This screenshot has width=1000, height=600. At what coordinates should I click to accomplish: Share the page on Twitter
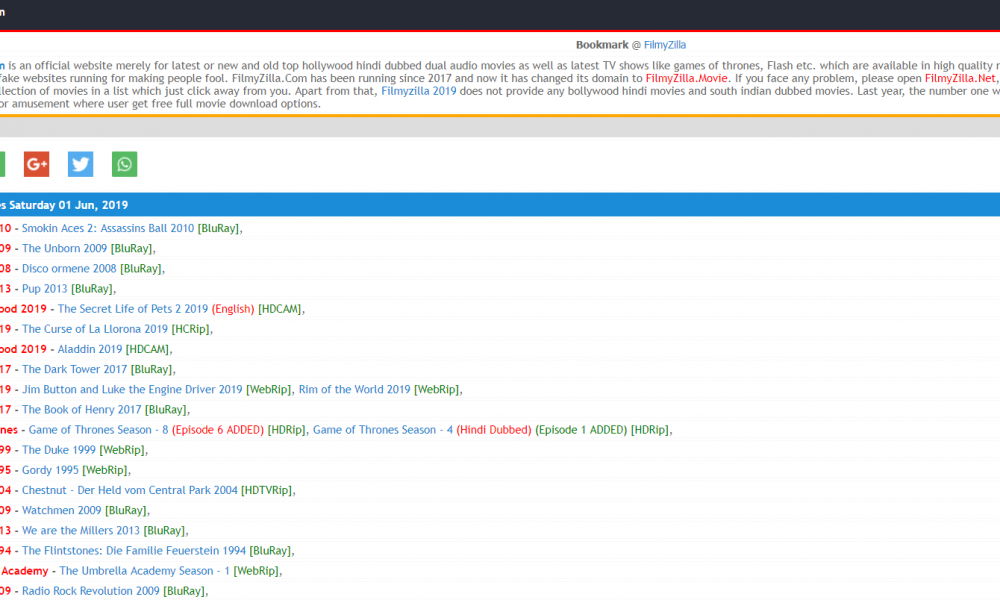pyautogui.click(x=80, y=164)
